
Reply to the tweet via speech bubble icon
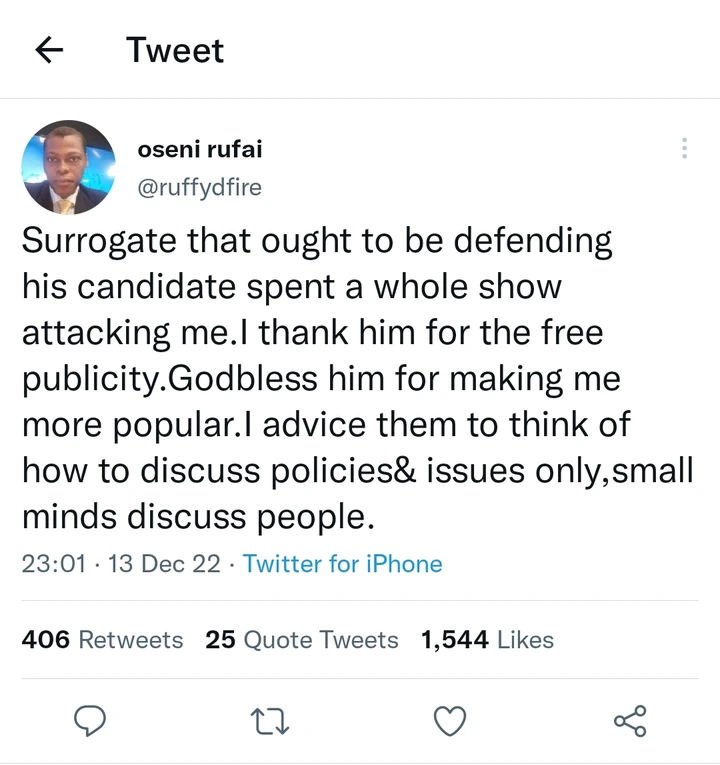[91, 720]
